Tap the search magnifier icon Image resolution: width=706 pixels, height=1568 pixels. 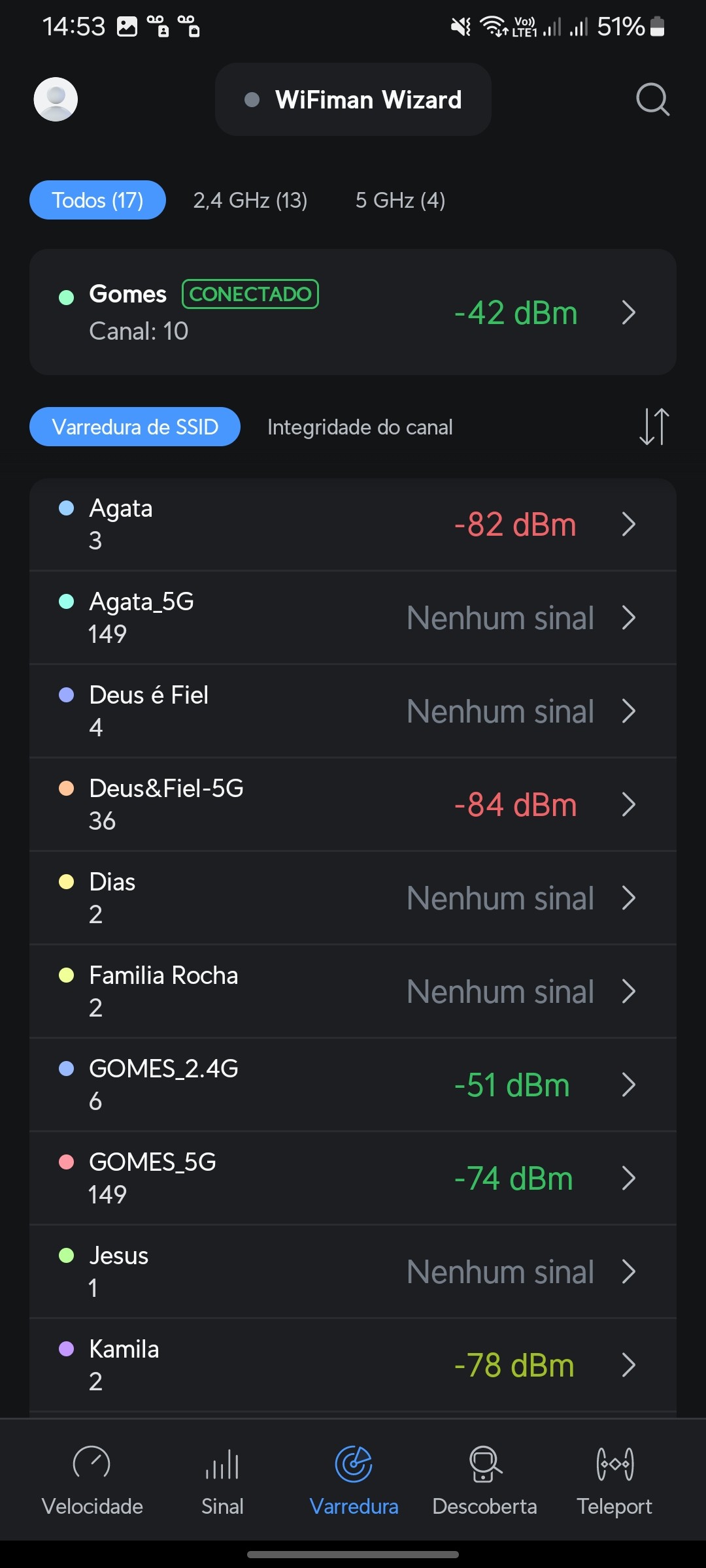click(x=652, y=99)
